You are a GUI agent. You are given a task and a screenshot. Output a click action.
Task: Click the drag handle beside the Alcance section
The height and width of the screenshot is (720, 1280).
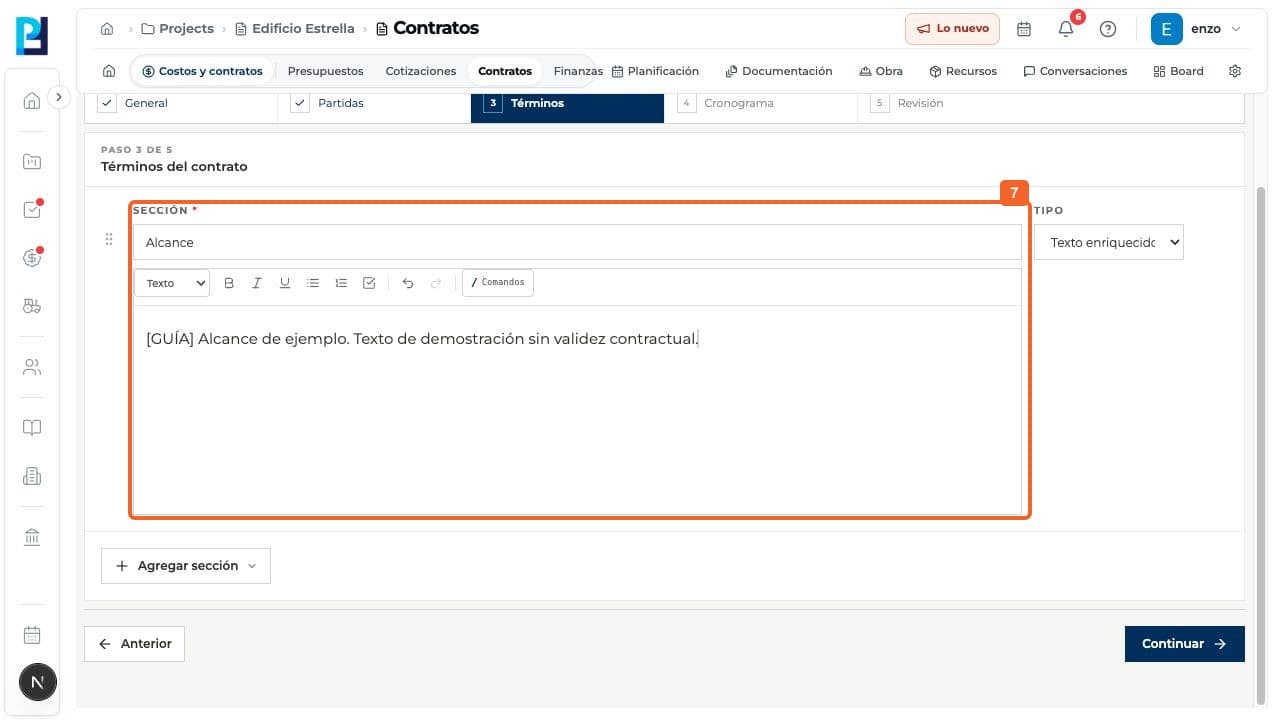coord(109,240)
